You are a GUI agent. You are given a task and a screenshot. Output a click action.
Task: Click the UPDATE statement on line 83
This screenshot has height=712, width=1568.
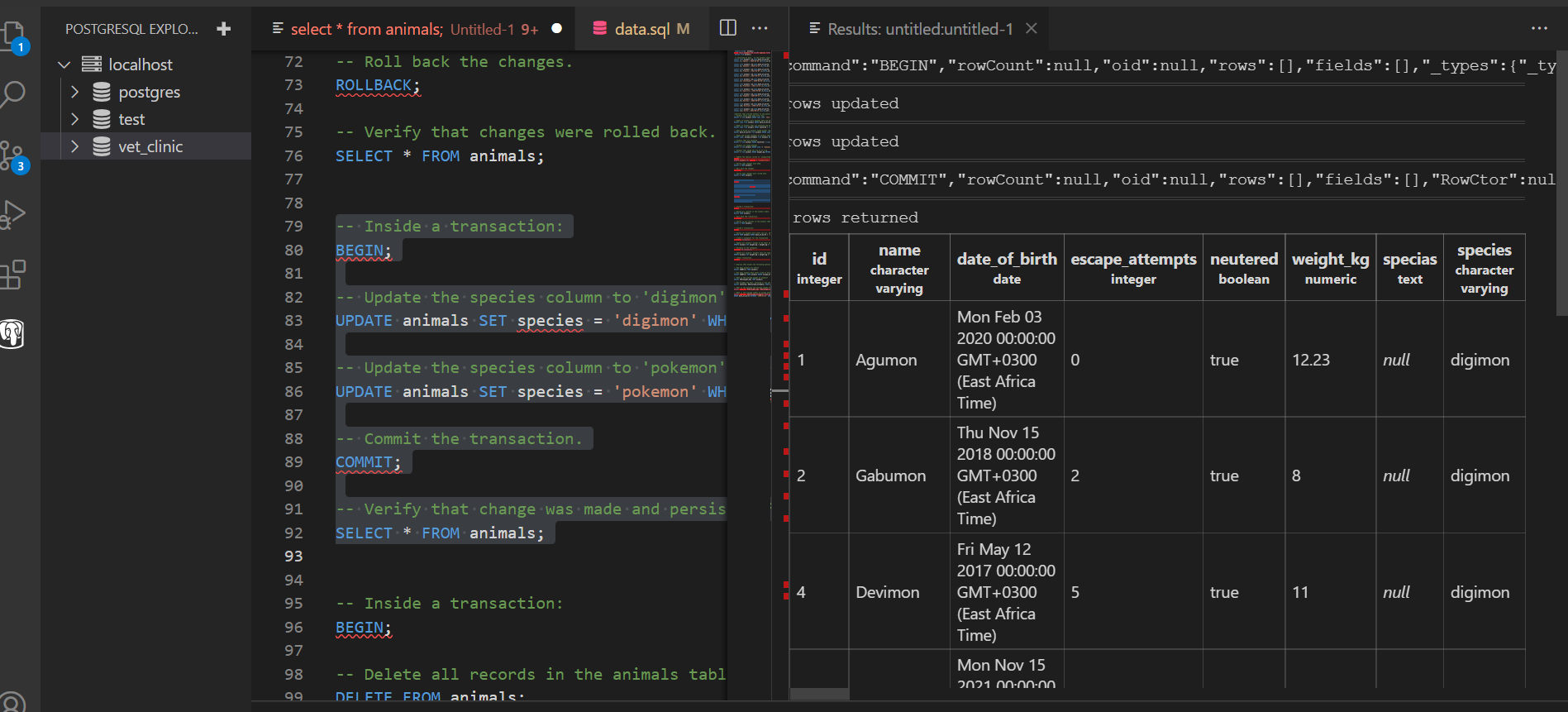531,321
